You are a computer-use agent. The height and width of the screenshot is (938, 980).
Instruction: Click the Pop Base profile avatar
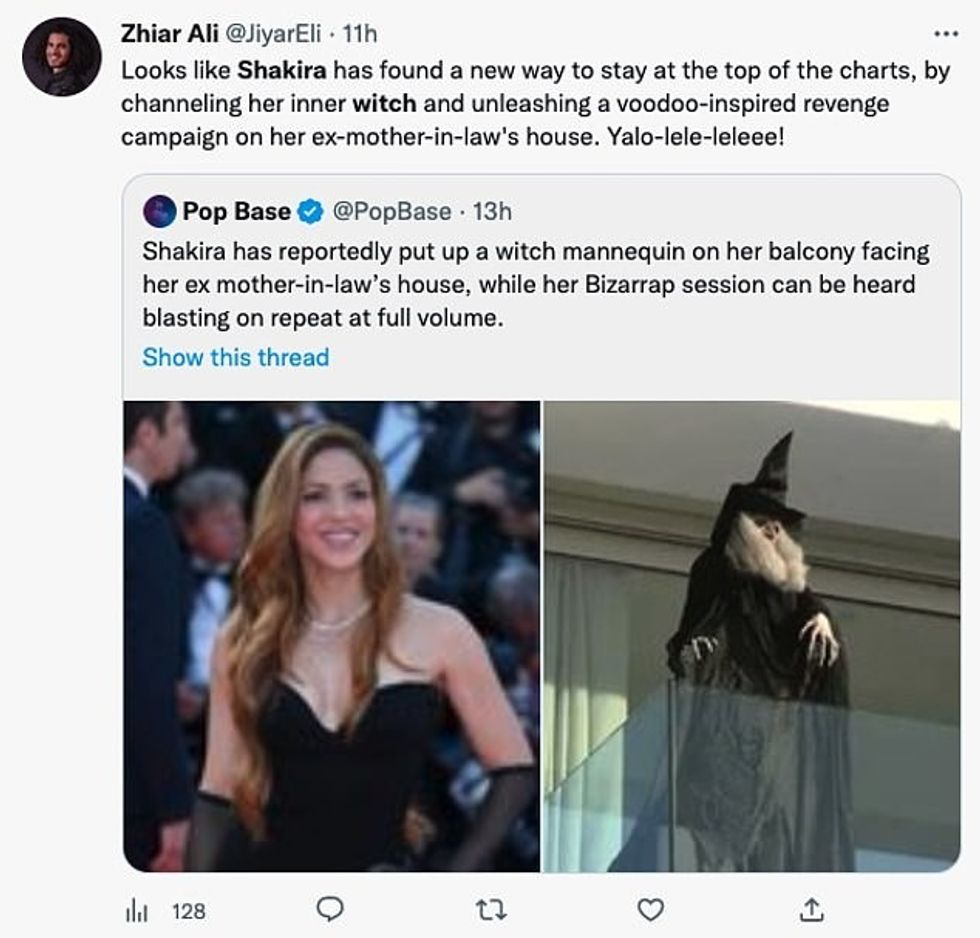(x=159, y=212)
